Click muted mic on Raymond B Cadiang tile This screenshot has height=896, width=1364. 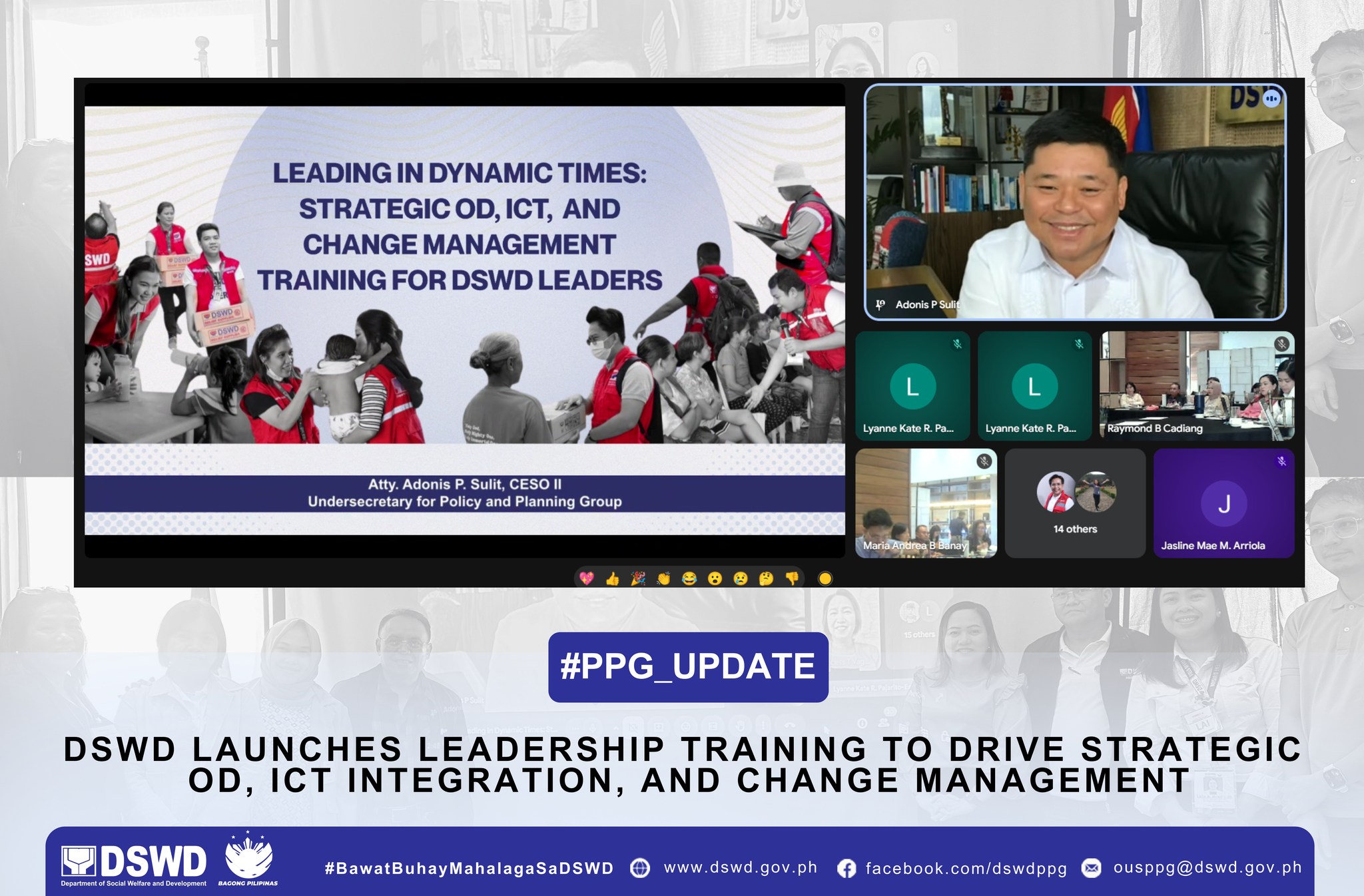1281,344
